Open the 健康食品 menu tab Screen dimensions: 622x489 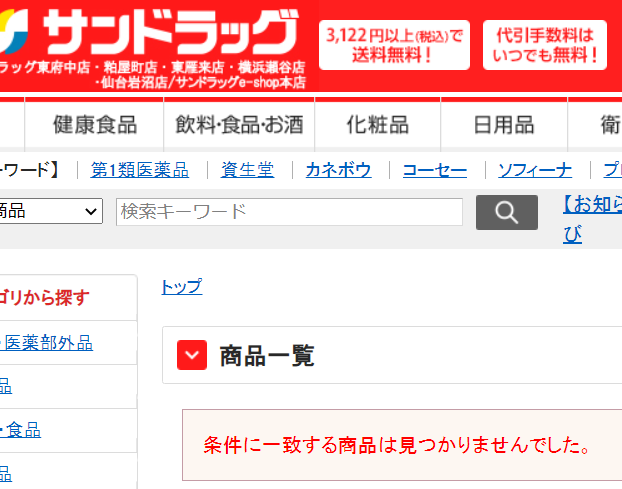click(94, 125)
